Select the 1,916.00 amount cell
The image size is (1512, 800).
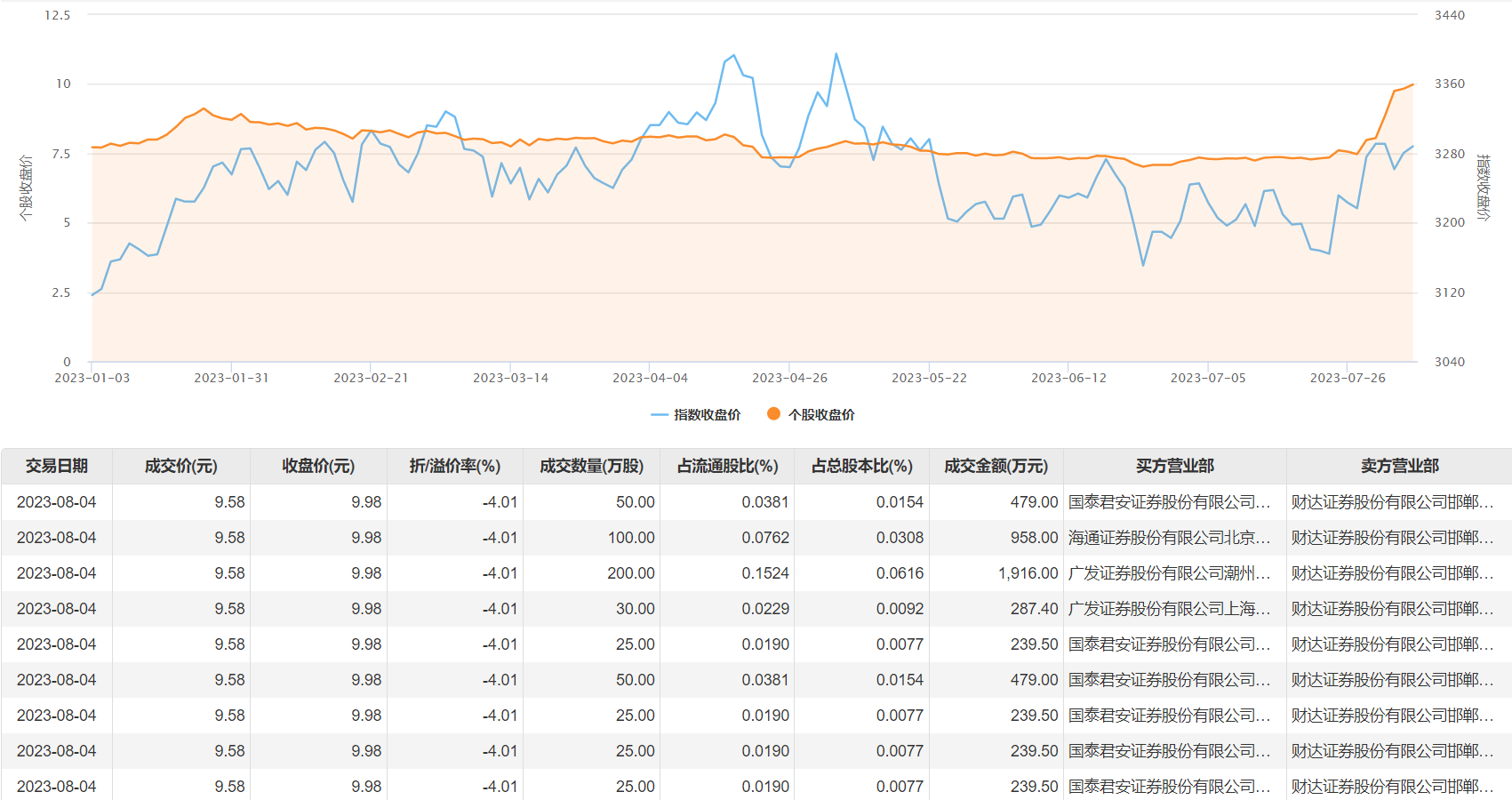coord(1028,573)
